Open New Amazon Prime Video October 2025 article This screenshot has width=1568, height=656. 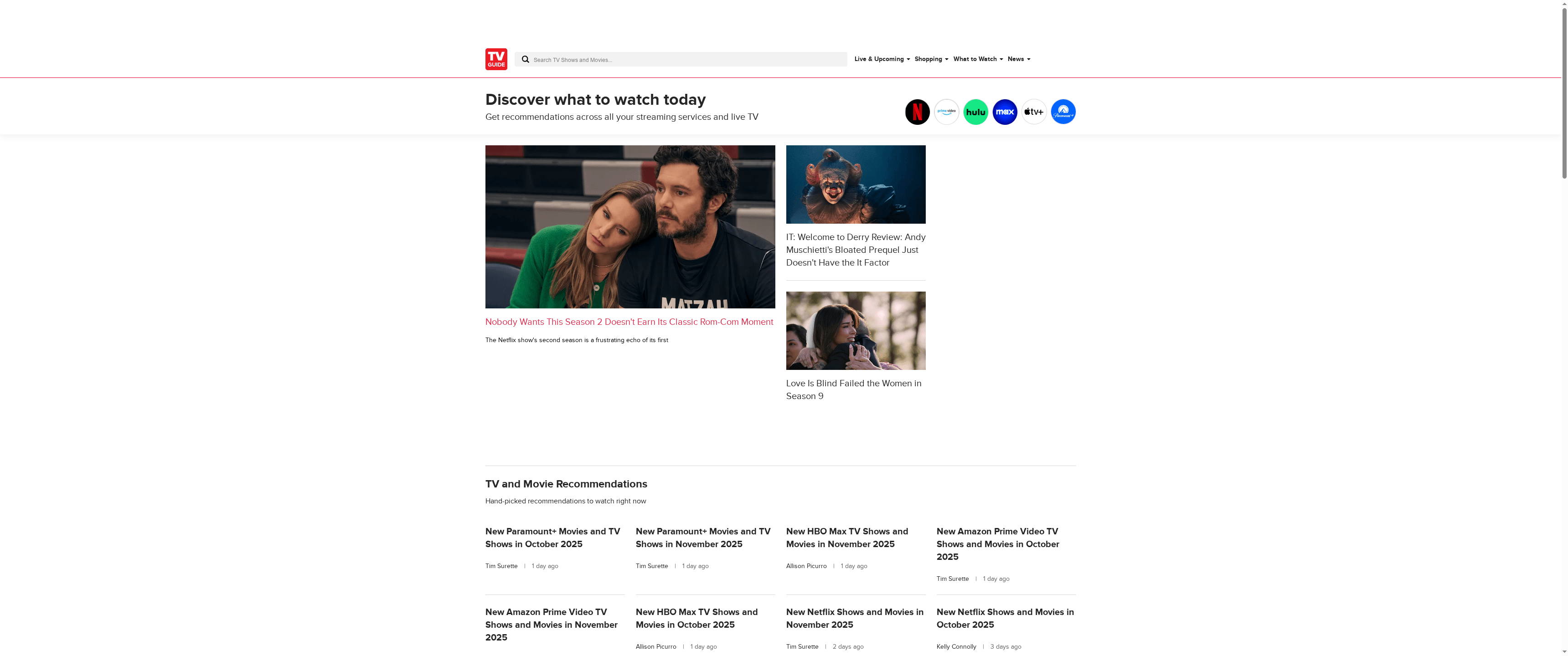[x=998, y=544]
